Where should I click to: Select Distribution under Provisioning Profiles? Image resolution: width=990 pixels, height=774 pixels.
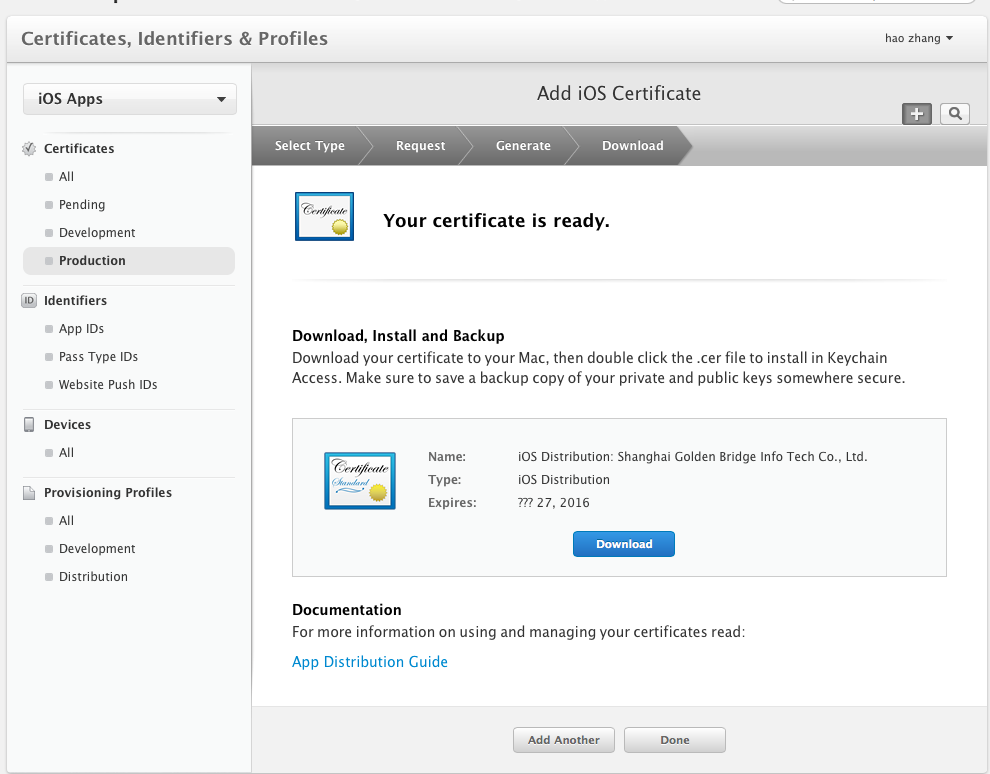[93, 577]
